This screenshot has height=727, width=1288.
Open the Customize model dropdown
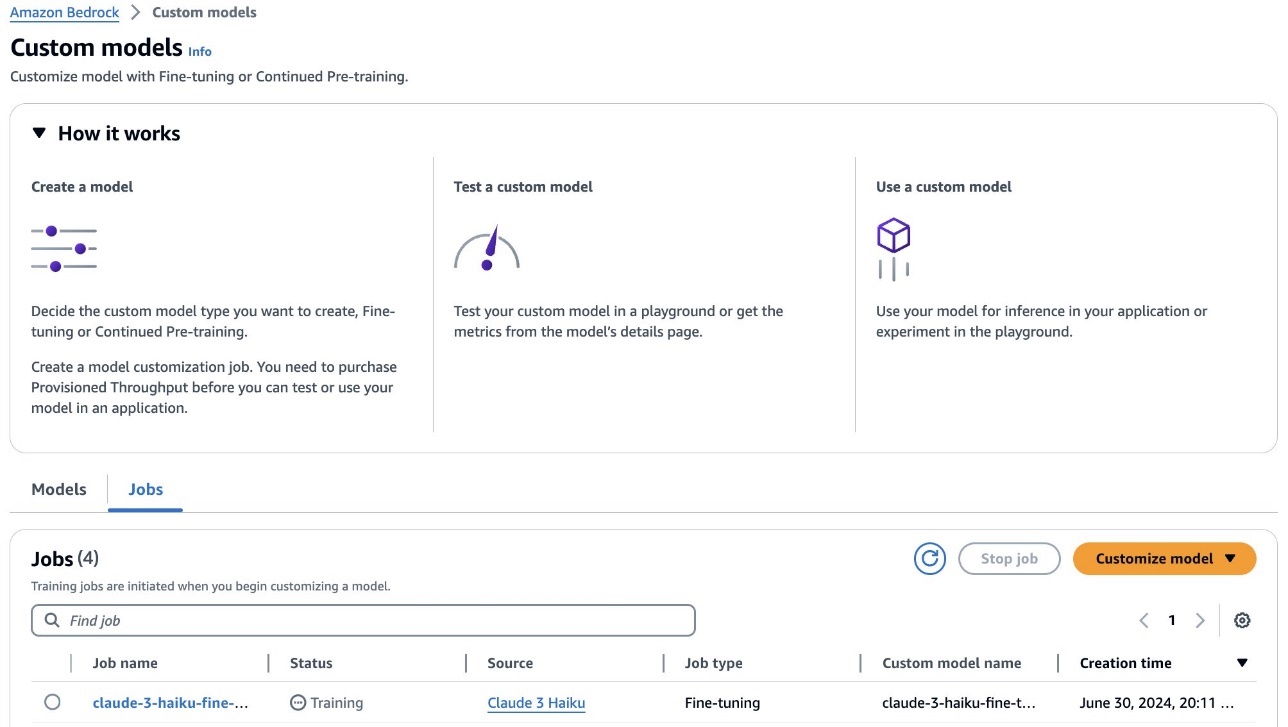pos(1164,559)
